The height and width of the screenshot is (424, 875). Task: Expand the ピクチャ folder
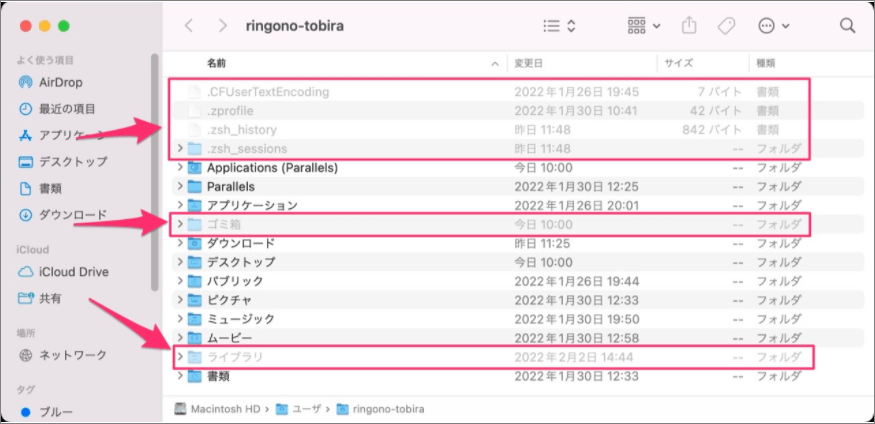click(x=180, y=300)
